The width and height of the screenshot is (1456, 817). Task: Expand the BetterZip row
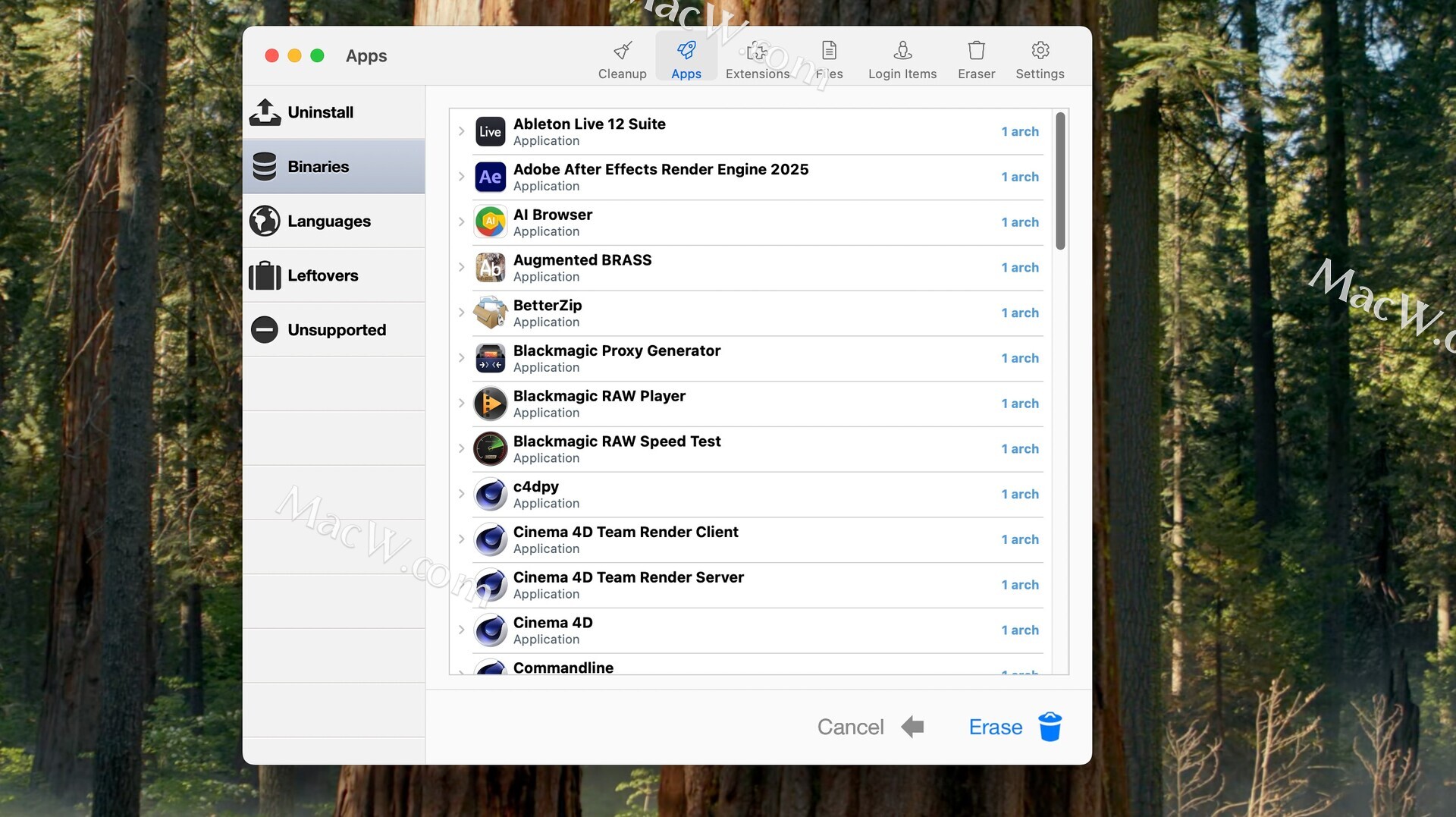(x=461, y=313)
